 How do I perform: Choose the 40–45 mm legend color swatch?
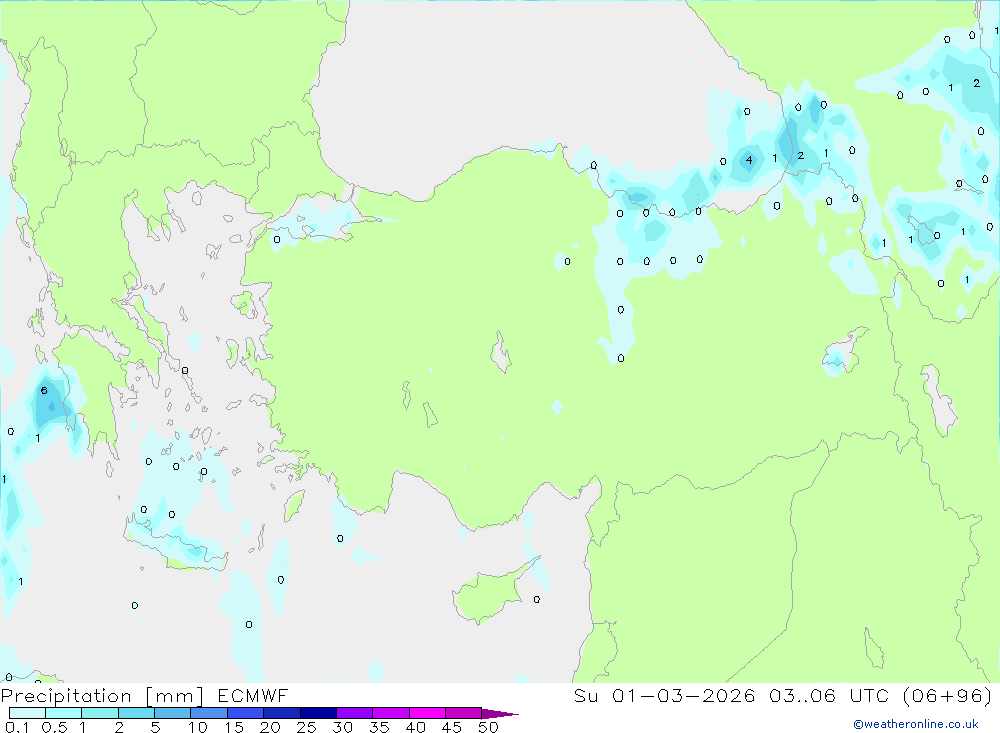[427, 713]
